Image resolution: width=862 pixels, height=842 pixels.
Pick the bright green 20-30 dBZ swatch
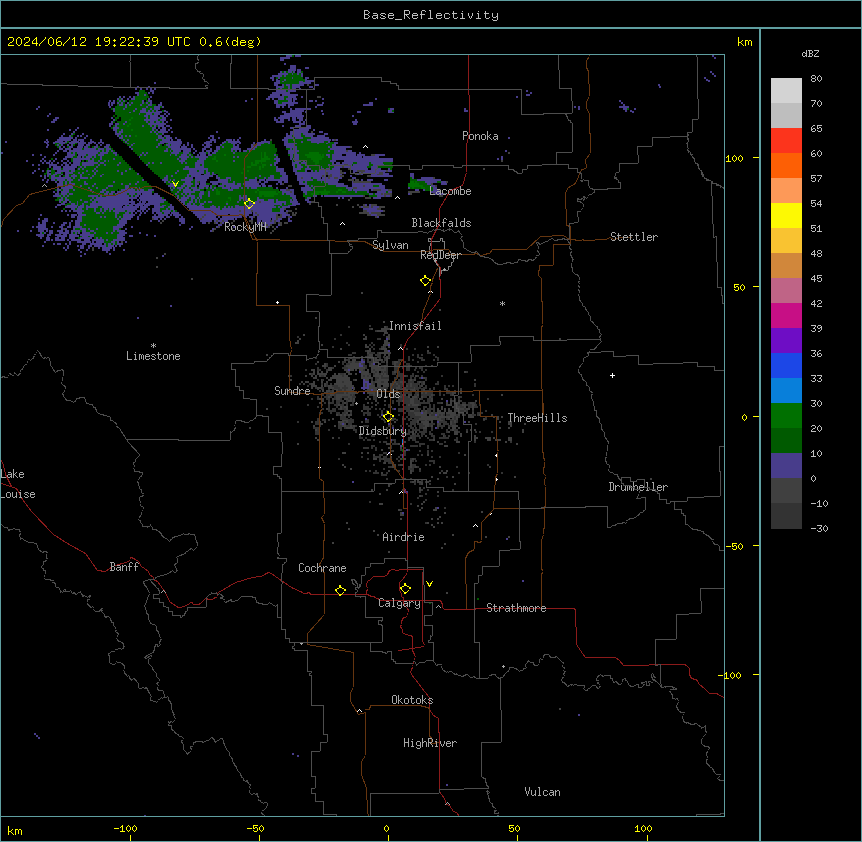pos(786,416)
